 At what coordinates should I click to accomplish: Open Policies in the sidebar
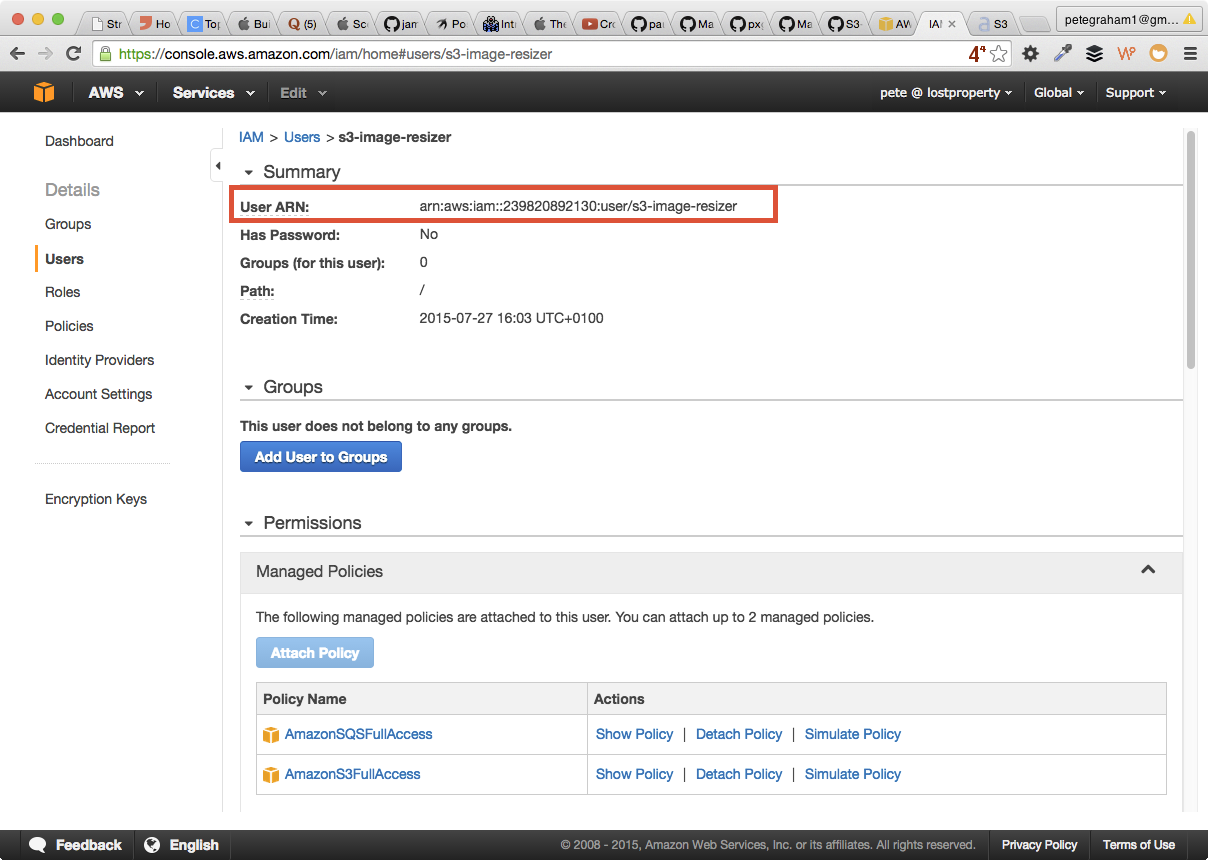coord(69,326)
